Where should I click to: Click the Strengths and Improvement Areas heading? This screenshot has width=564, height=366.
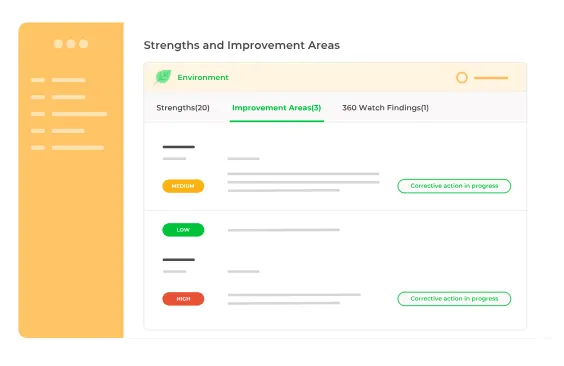pyautogui.click(x=242, y=45)
